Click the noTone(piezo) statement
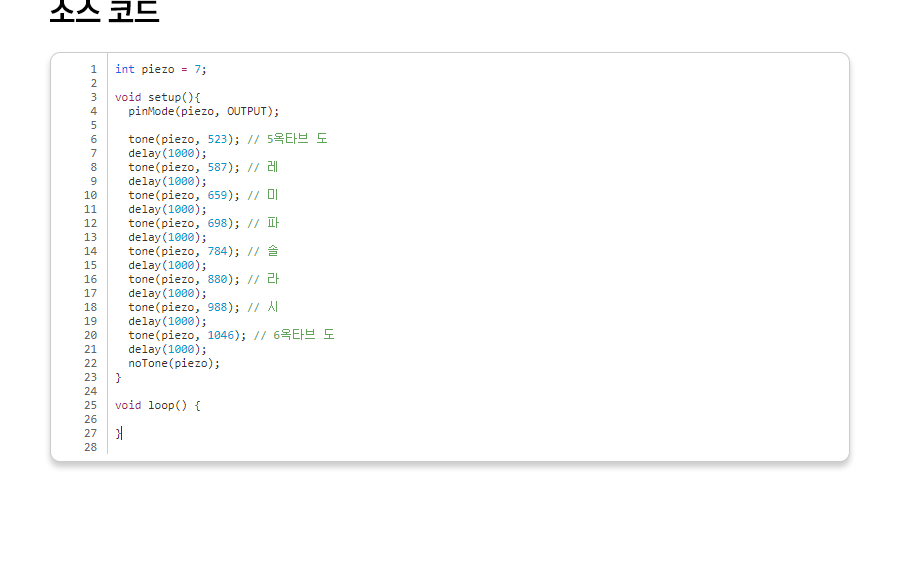This screenshot has width=900, height=561. click(173, 363)
